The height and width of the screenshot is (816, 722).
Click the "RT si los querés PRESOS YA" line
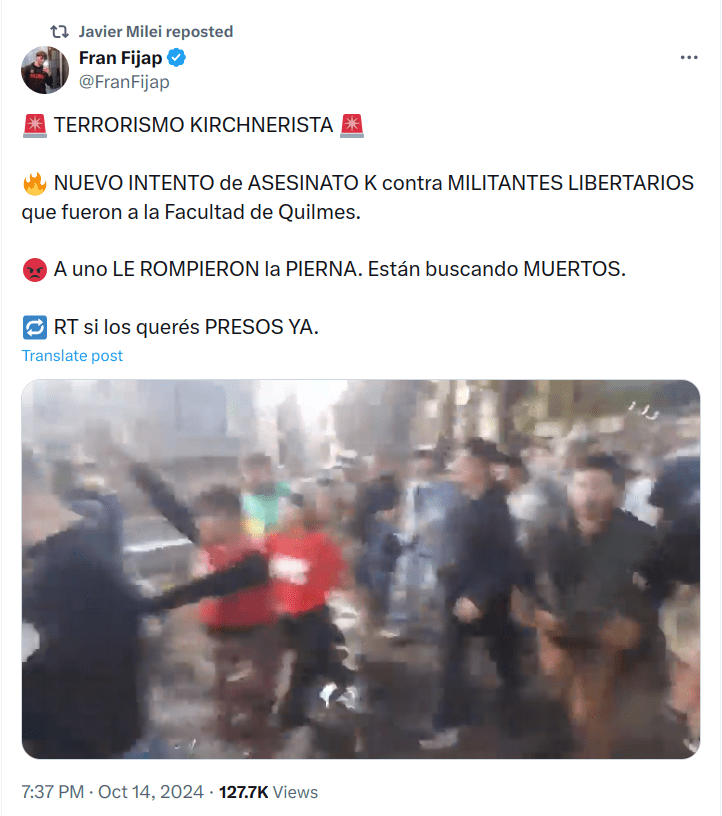click(x=186, y=327)
